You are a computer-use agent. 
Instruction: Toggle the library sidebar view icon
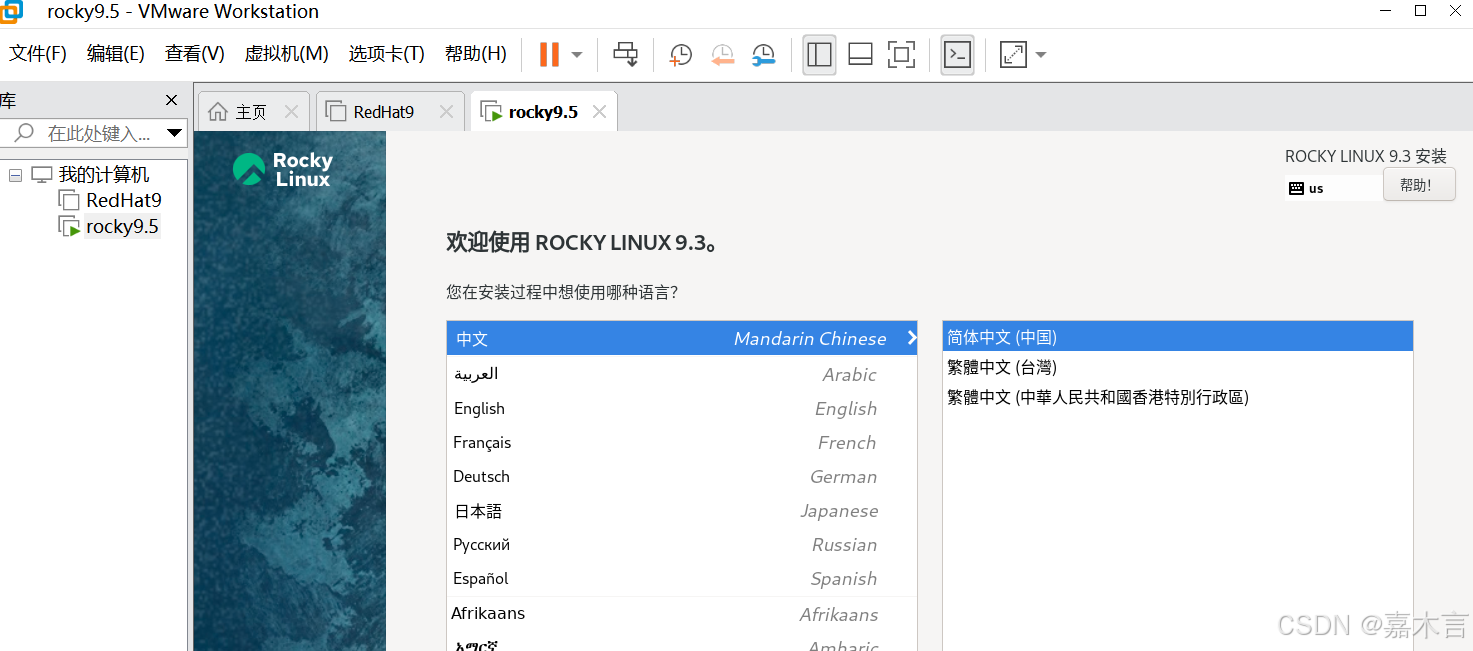[819, 54]
